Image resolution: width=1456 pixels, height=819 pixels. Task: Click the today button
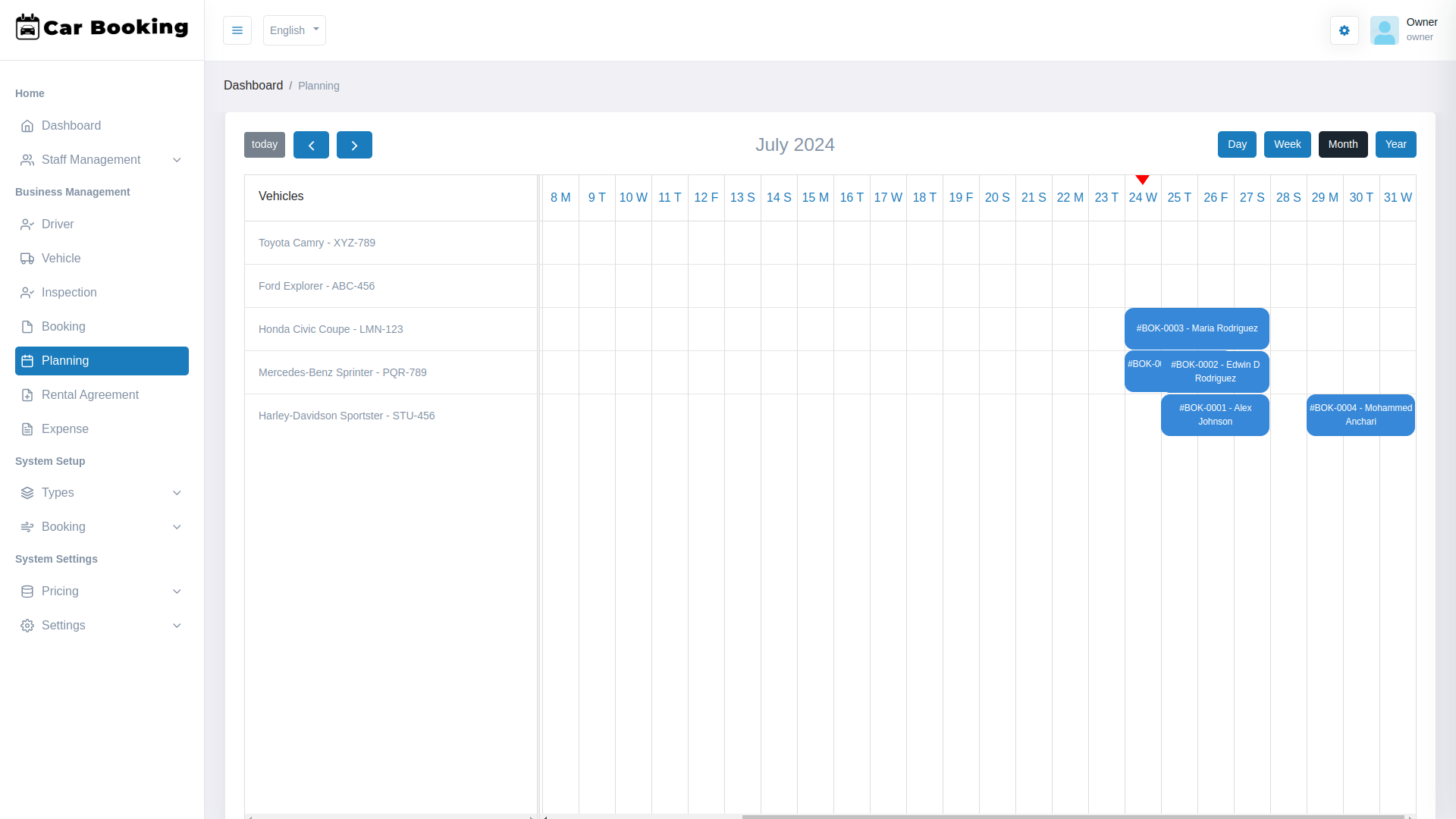pyautogui.click(x=264, y=144)
